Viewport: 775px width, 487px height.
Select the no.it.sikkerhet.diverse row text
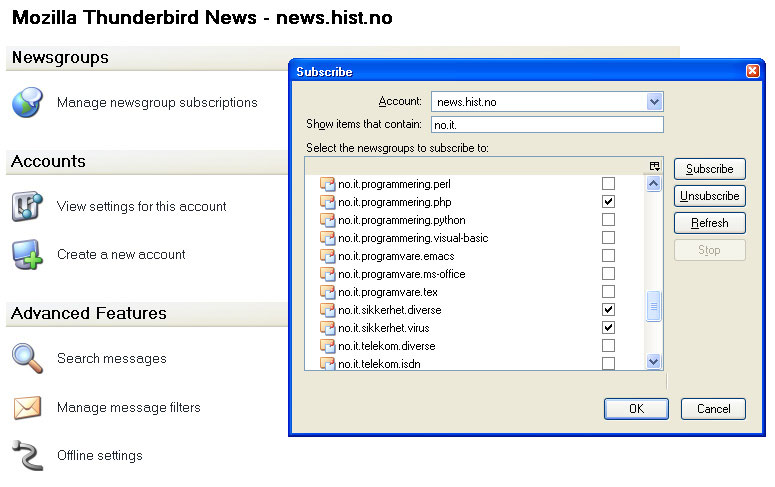click(390, 310)
